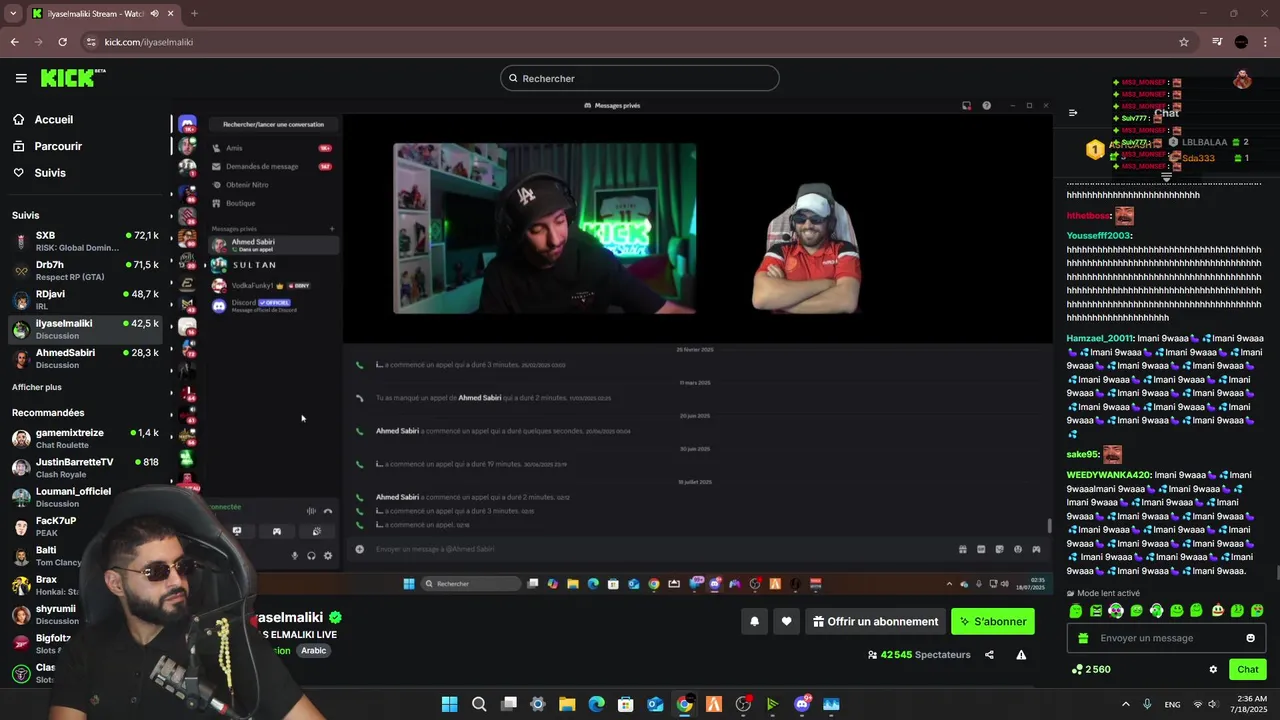Open RDjavi followed channel

coord(85,299)
